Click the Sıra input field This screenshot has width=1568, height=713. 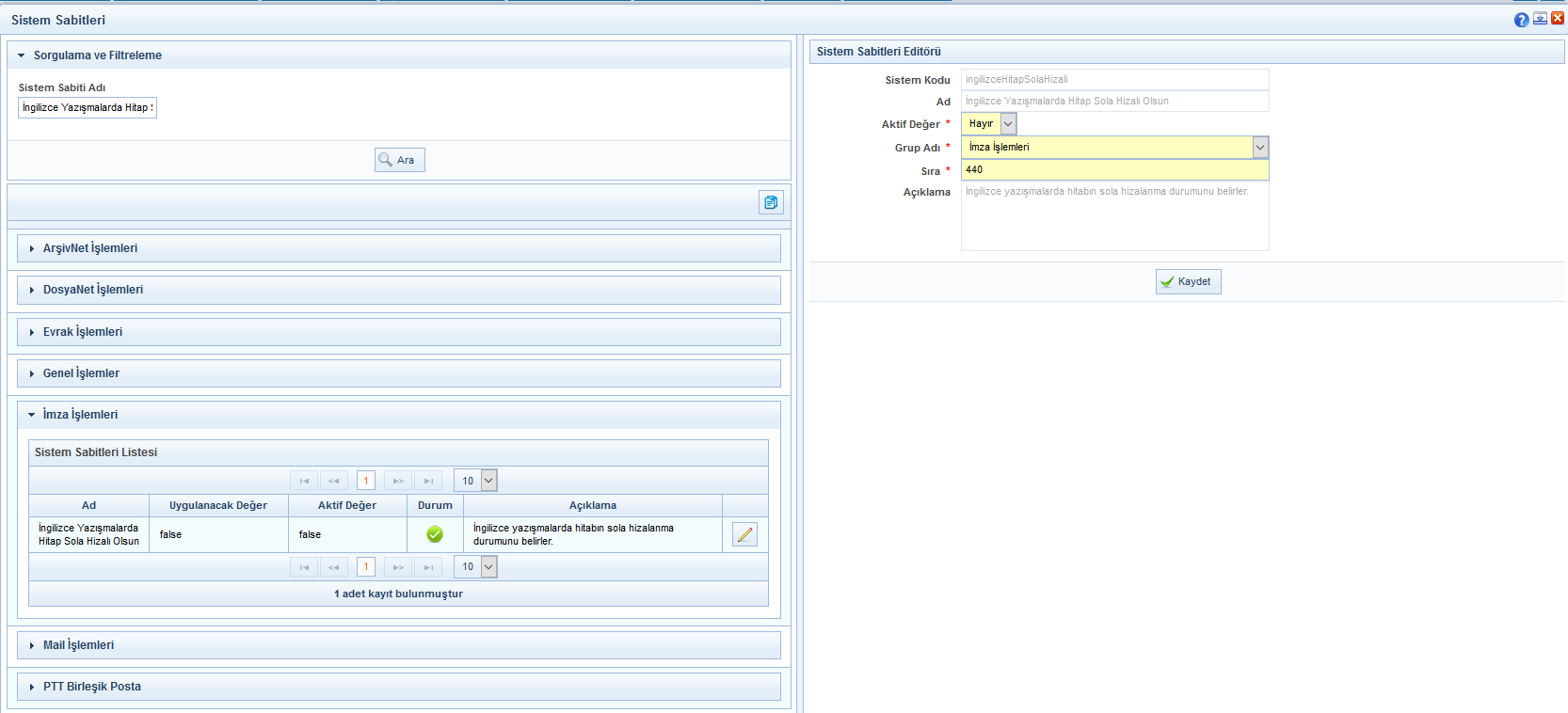tap(1114, 170)
